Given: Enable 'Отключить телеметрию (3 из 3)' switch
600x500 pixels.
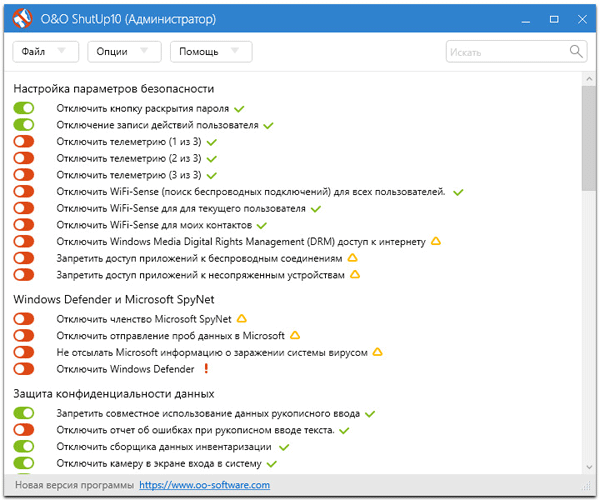Looking at the screenshot, I should pyautogui.click(x=24, y=175).
